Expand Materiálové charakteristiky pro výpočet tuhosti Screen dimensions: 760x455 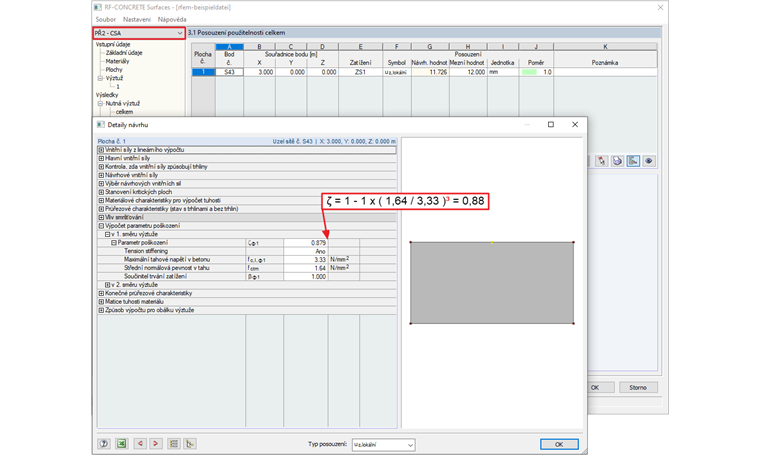point(101,200)
